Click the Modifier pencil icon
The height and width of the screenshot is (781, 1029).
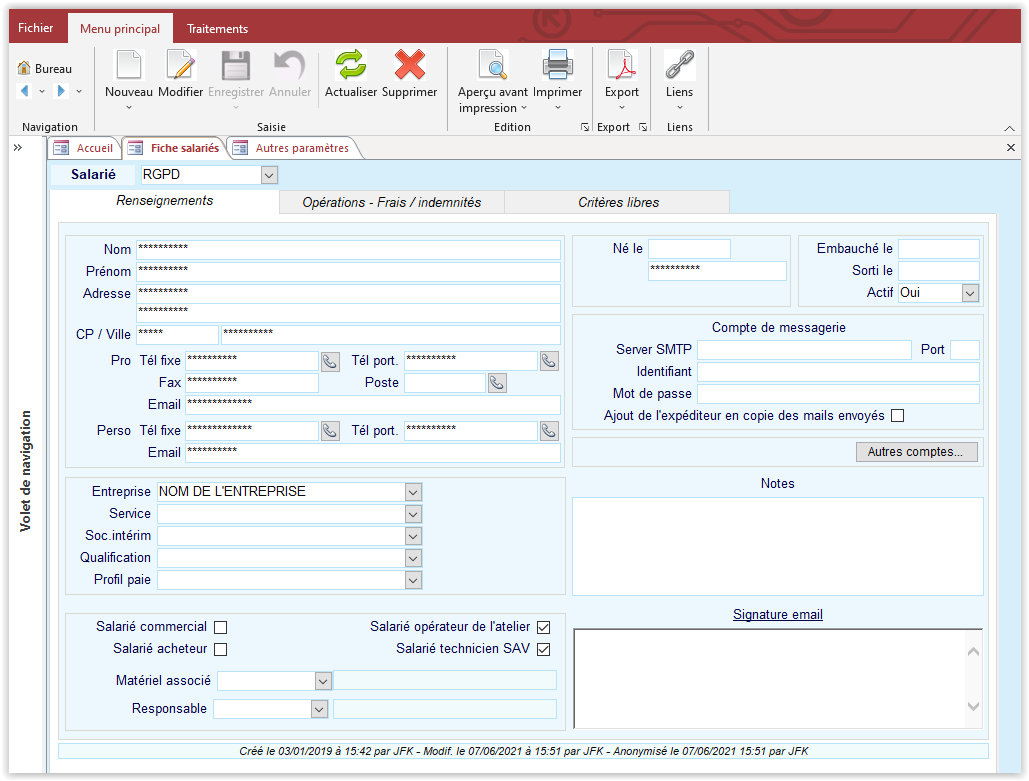click(181, 66)
